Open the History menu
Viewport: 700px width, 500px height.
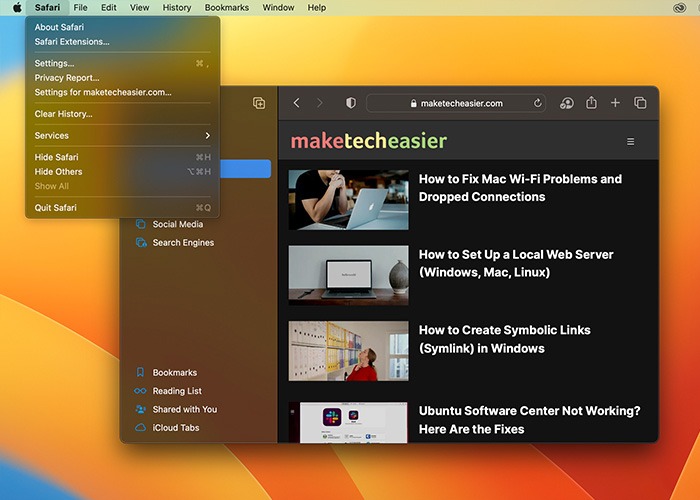tap(176, 8)
